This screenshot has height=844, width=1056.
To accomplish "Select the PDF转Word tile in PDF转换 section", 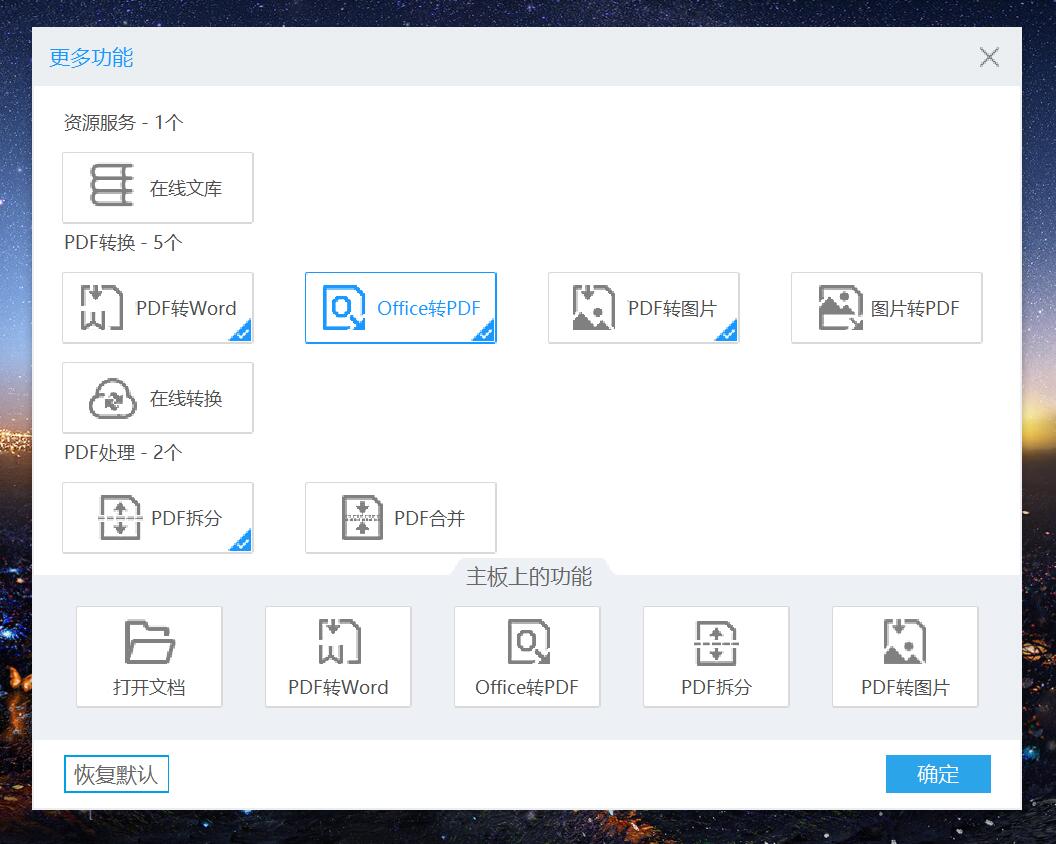I will (158, 308).
